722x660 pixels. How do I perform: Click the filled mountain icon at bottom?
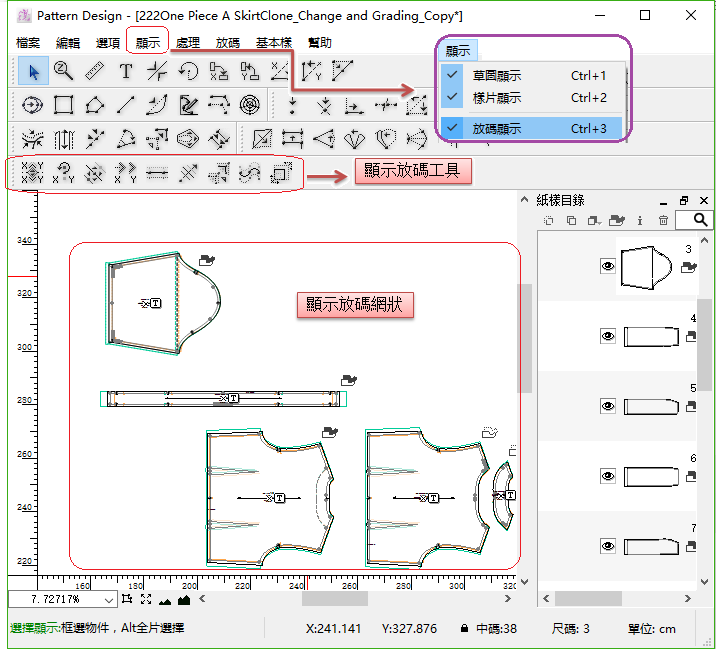184,599
